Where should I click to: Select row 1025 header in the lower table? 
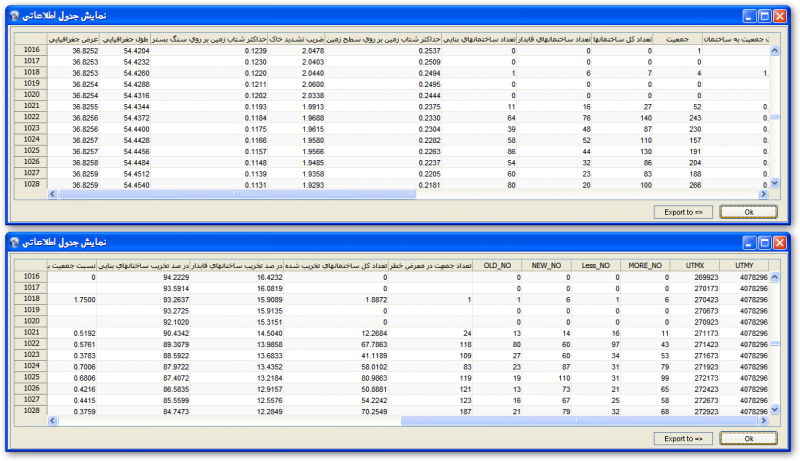30,377
